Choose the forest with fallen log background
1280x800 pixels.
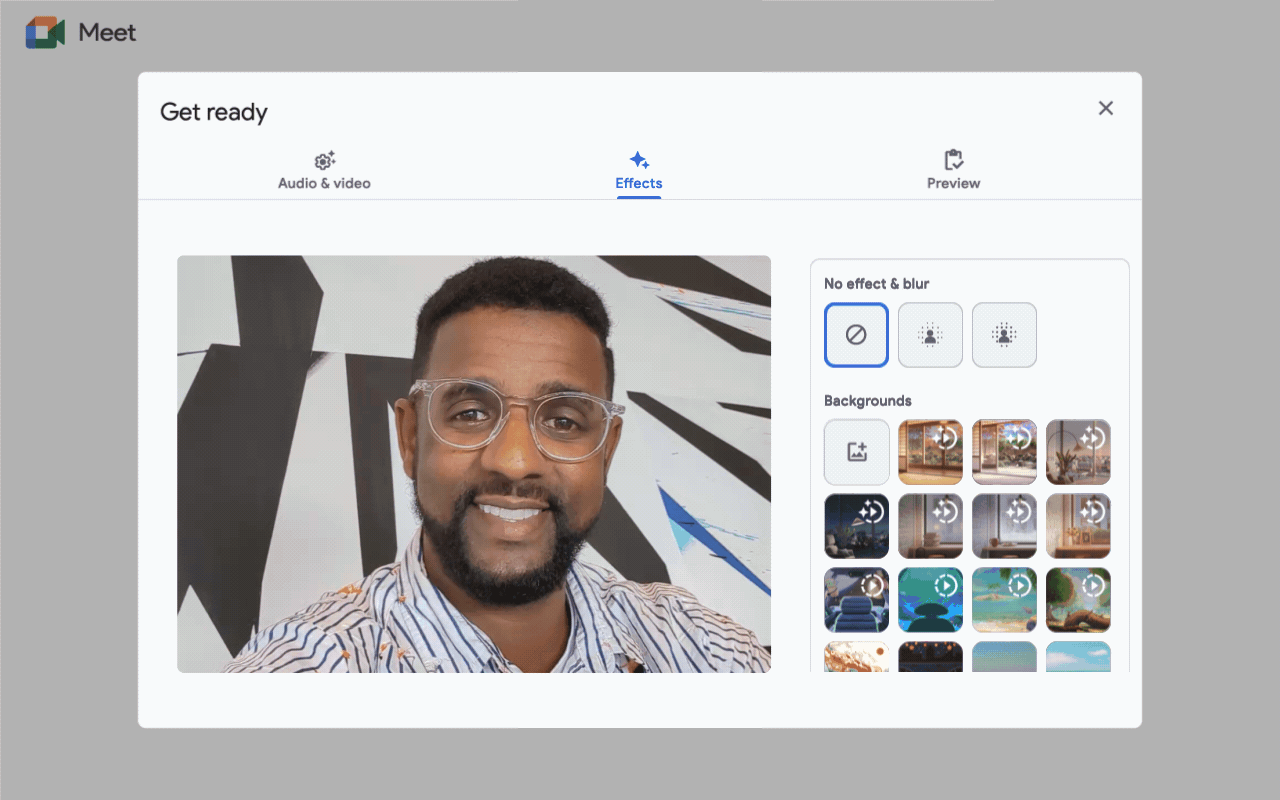1078,600
